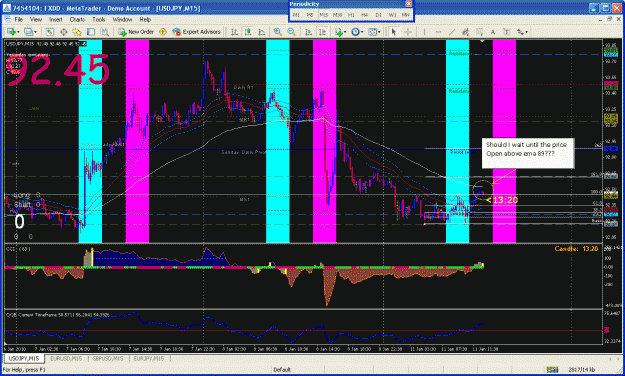Switch chart to Candlesticks type
This screenshot has width=625, height=376.
[x=248, y=32]
